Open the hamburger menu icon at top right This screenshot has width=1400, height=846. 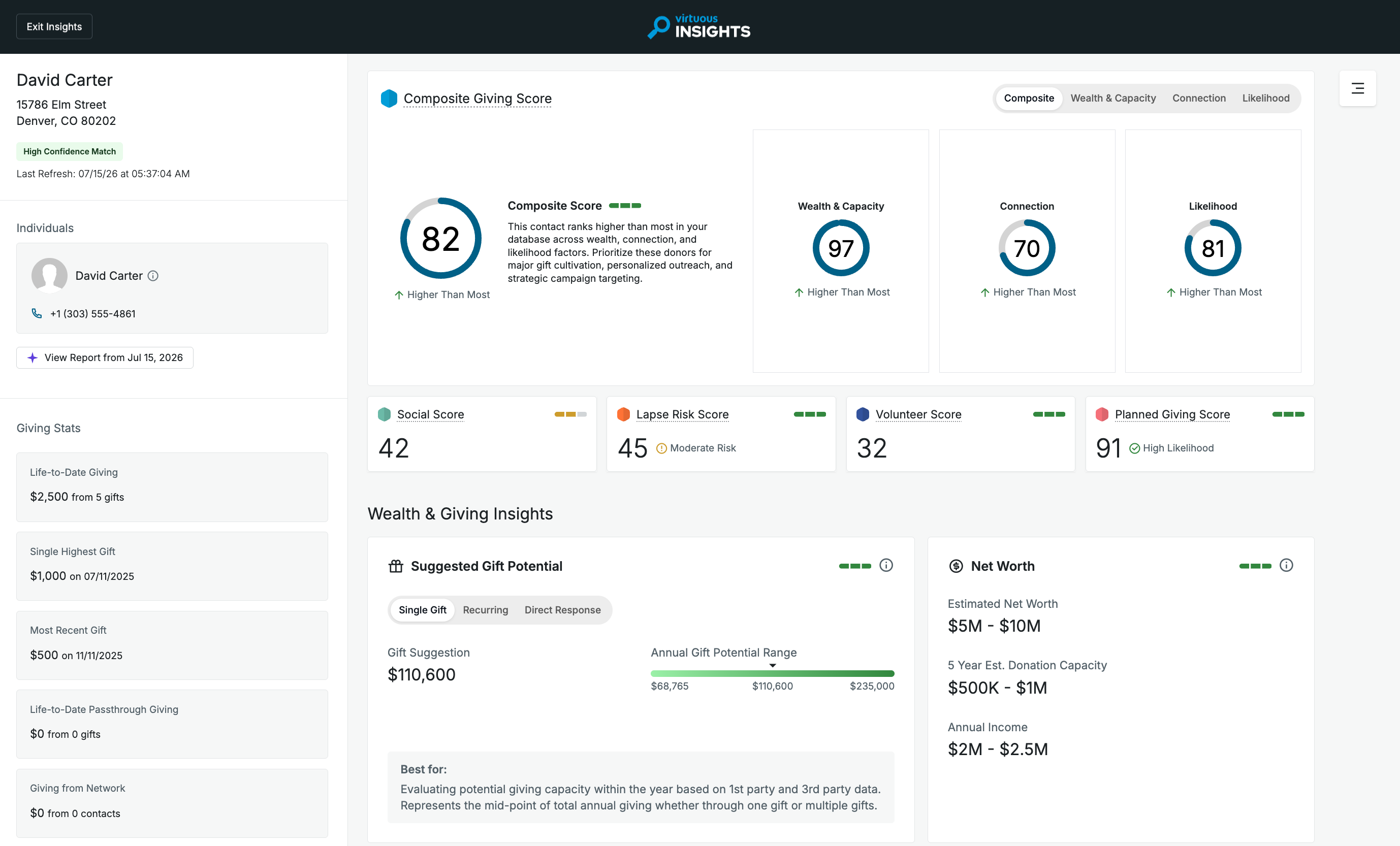[1357, 88]
